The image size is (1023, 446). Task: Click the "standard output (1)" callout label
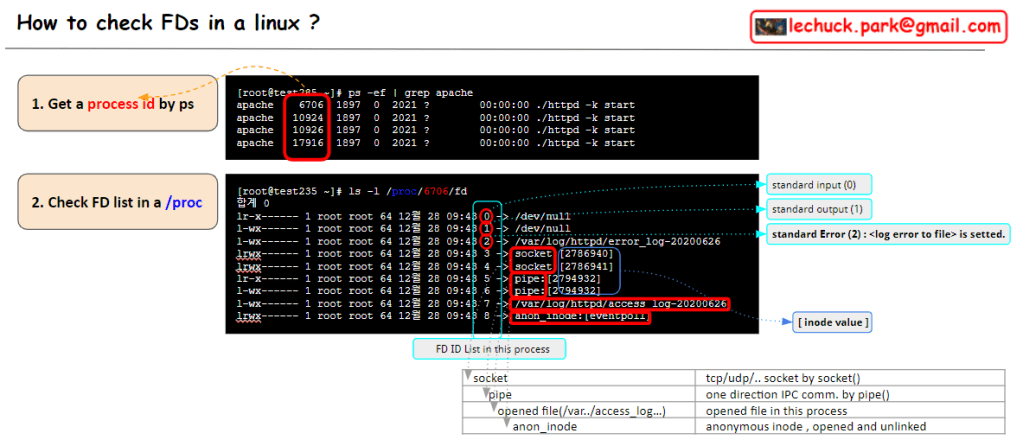click(x=818, y=209)
